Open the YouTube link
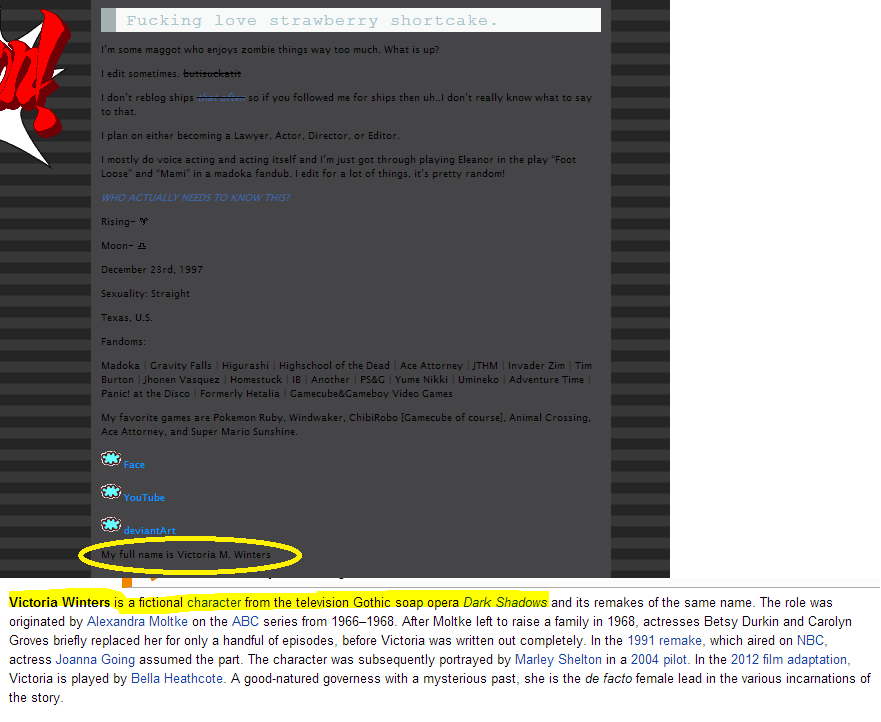Image resolution: width=881 pixels, height=722 pixels. coord(144,498)
